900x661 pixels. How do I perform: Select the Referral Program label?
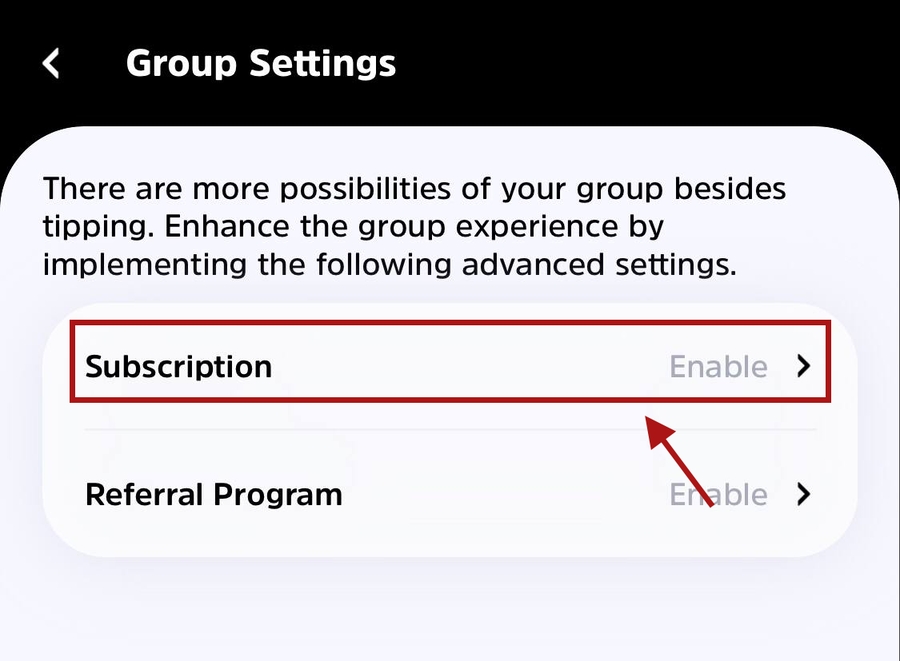tap(214, 494)
